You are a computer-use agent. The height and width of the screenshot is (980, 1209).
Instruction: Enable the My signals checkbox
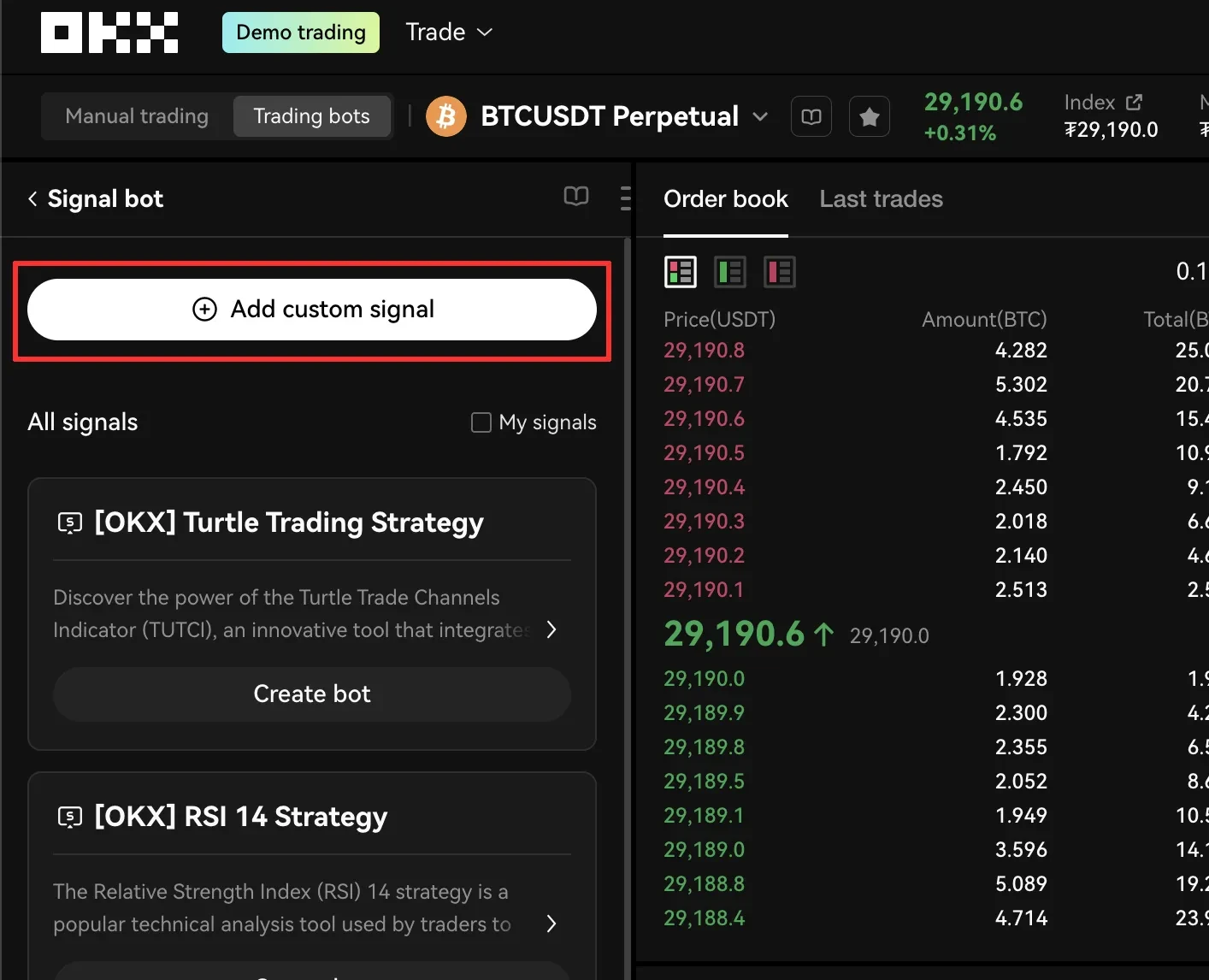481,422
